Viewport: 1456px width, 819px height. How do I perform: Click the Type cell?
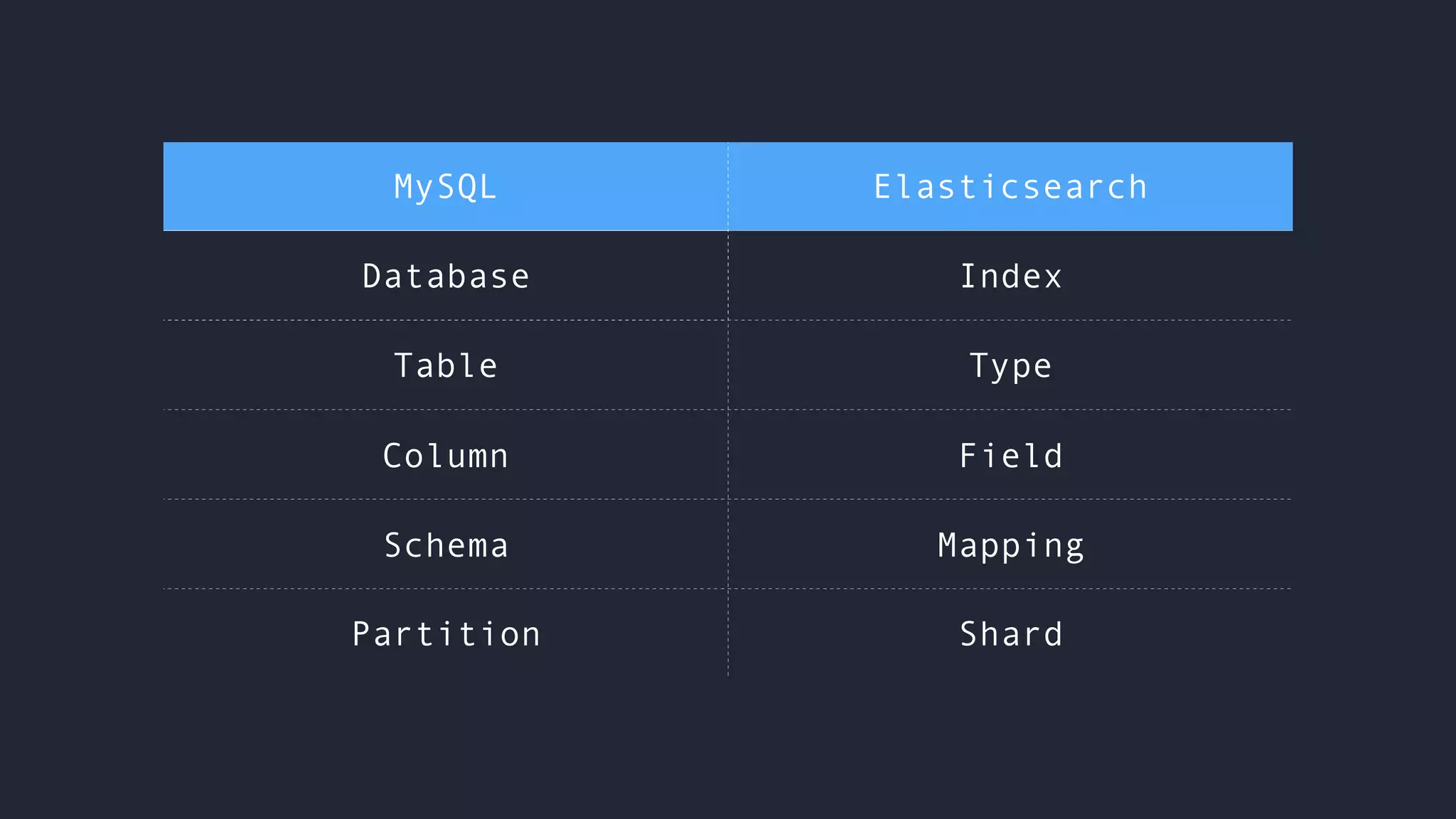(1010, 365)
